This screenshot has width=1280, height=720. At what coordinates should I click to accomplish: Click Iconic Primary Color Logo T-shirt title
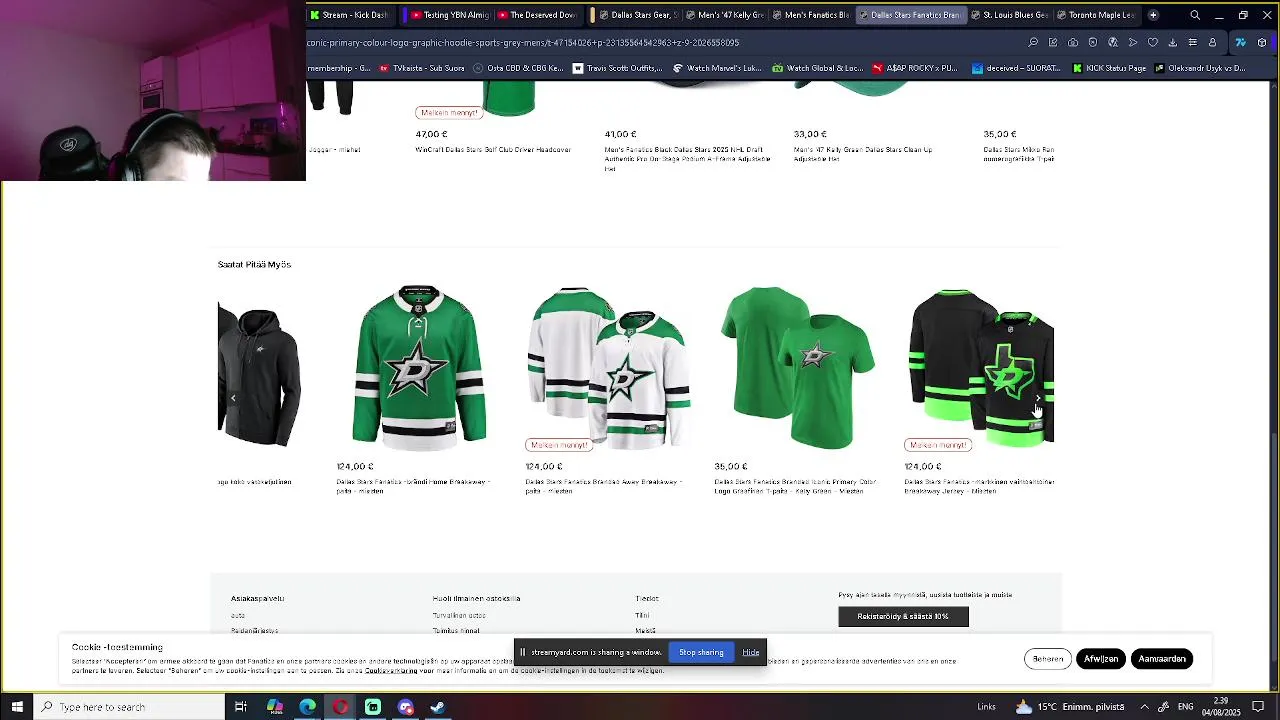click(x=795, y=486)
